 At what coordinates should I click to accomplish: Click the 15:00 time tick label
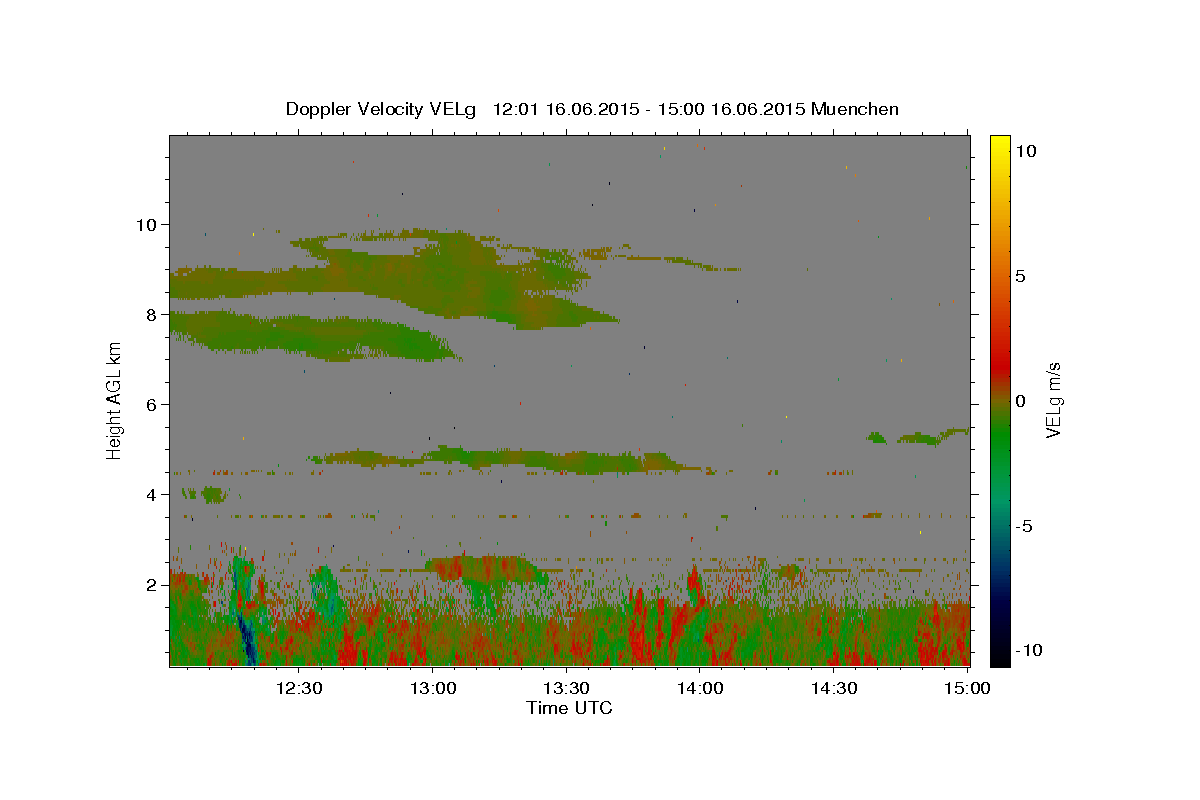coord(966,688)
